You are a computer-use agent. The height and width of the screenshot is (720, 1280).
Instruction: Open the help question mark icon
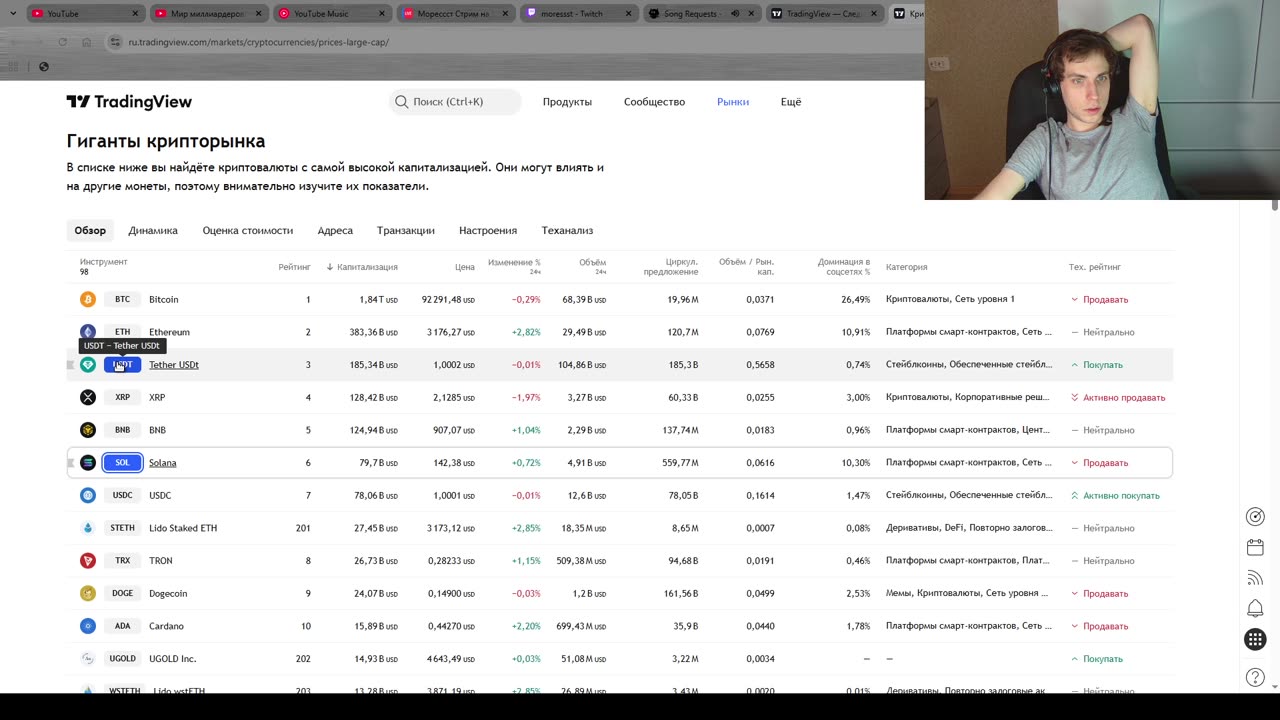click(x=1255, y=678)
